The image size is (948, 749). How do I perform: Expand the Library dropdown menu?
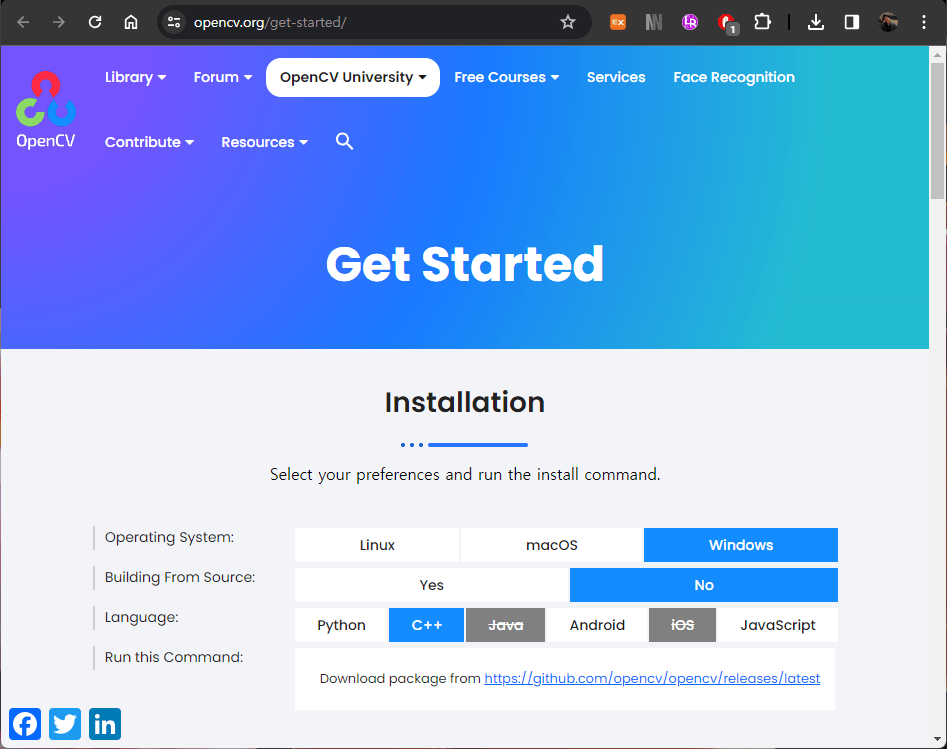[x=135, y=77]
